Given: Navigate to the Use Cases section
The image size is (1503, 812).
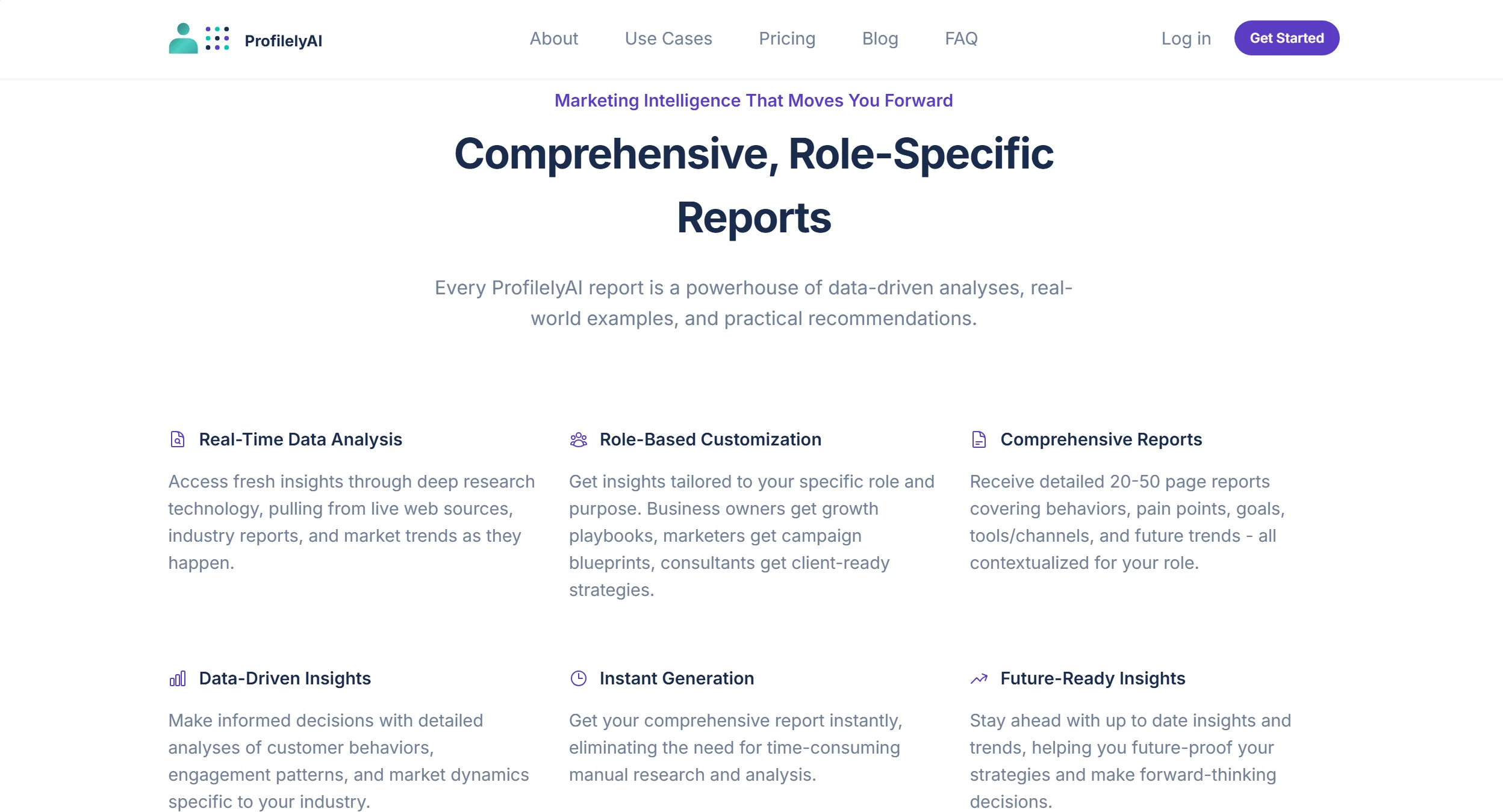Looking at the screenshot, I should pyautogui.click(x=668, y=38).
